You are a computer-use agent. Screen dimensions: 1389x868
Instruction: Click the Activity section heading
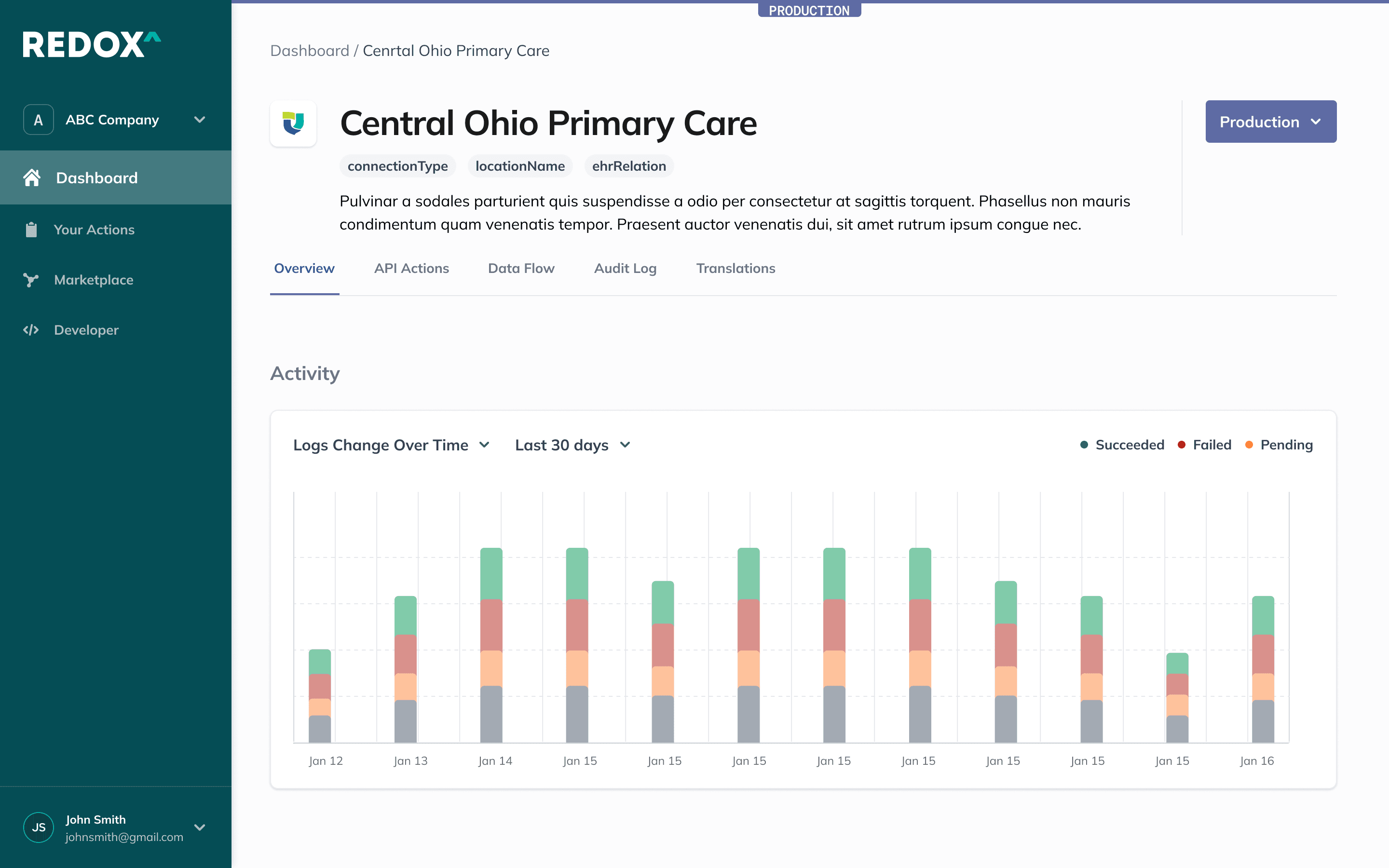coord(305,374)
